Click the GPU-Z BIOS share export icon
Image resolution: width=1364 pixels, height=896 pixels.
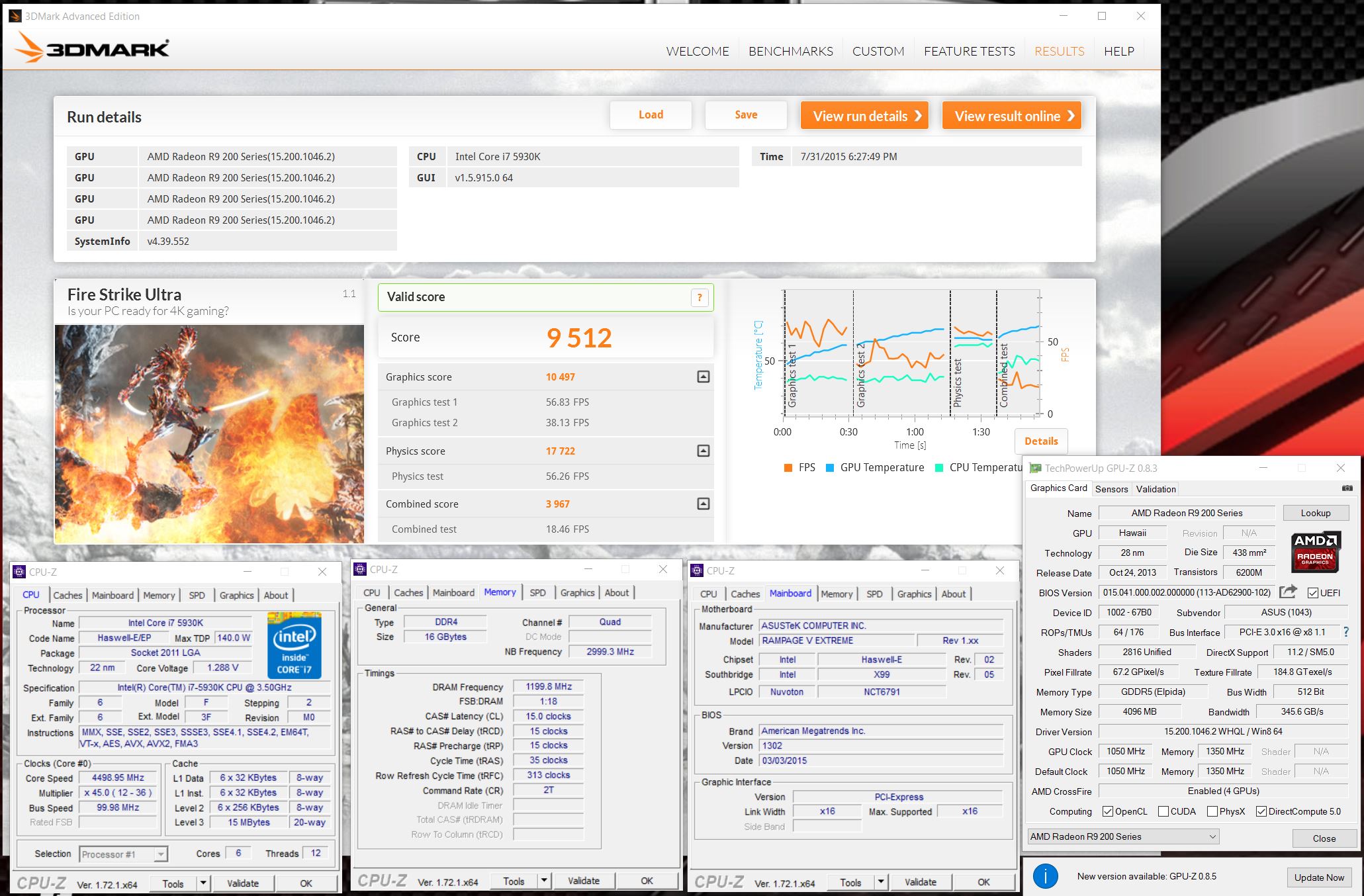click(1288, 592)
